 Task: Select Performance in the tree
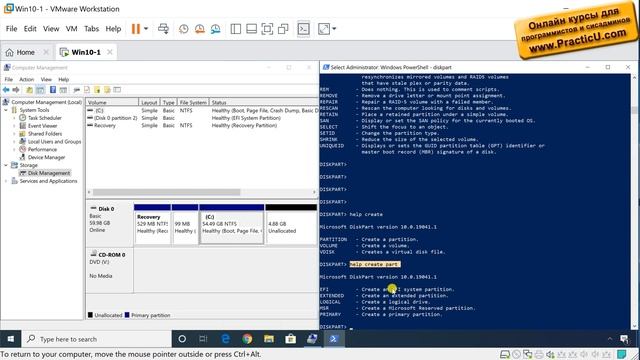42,149
